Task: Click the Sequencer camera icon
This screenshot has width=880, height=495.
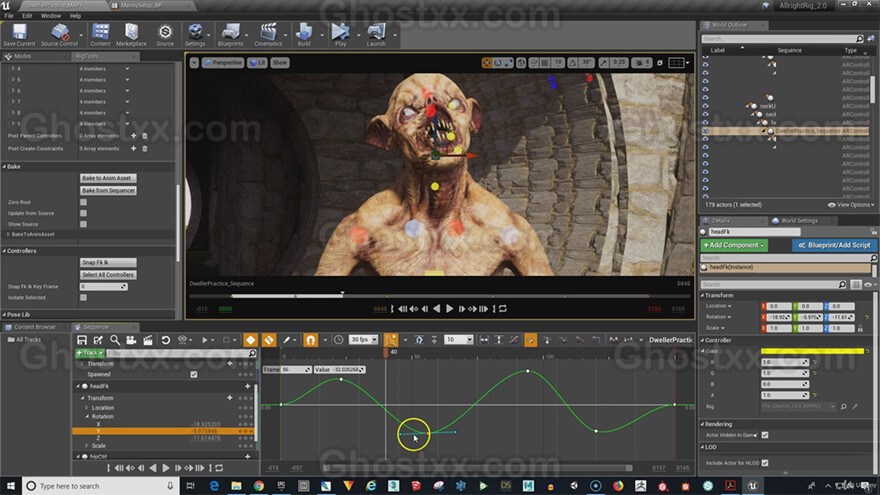Action: (131, 340)
